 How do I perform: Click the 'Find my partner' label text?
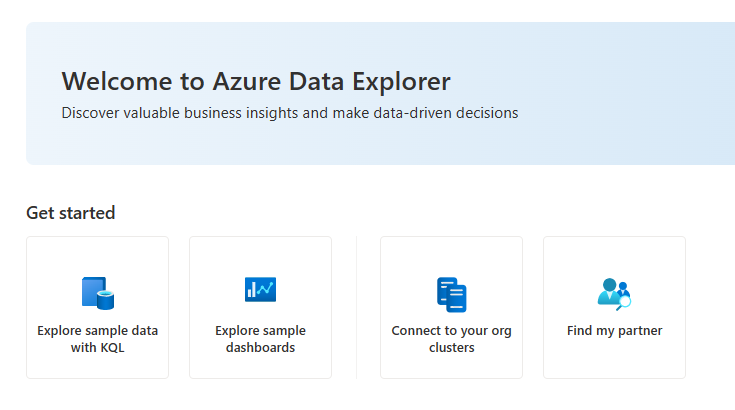pyautogui.click(x=615, y=331)
